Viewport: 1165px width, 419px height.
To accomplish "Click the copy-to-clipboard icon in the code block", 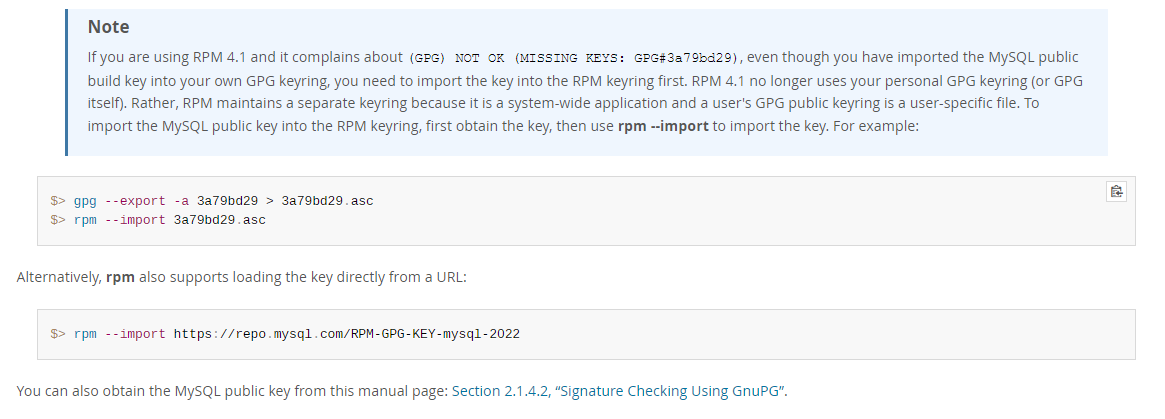I will point(1116,191).
